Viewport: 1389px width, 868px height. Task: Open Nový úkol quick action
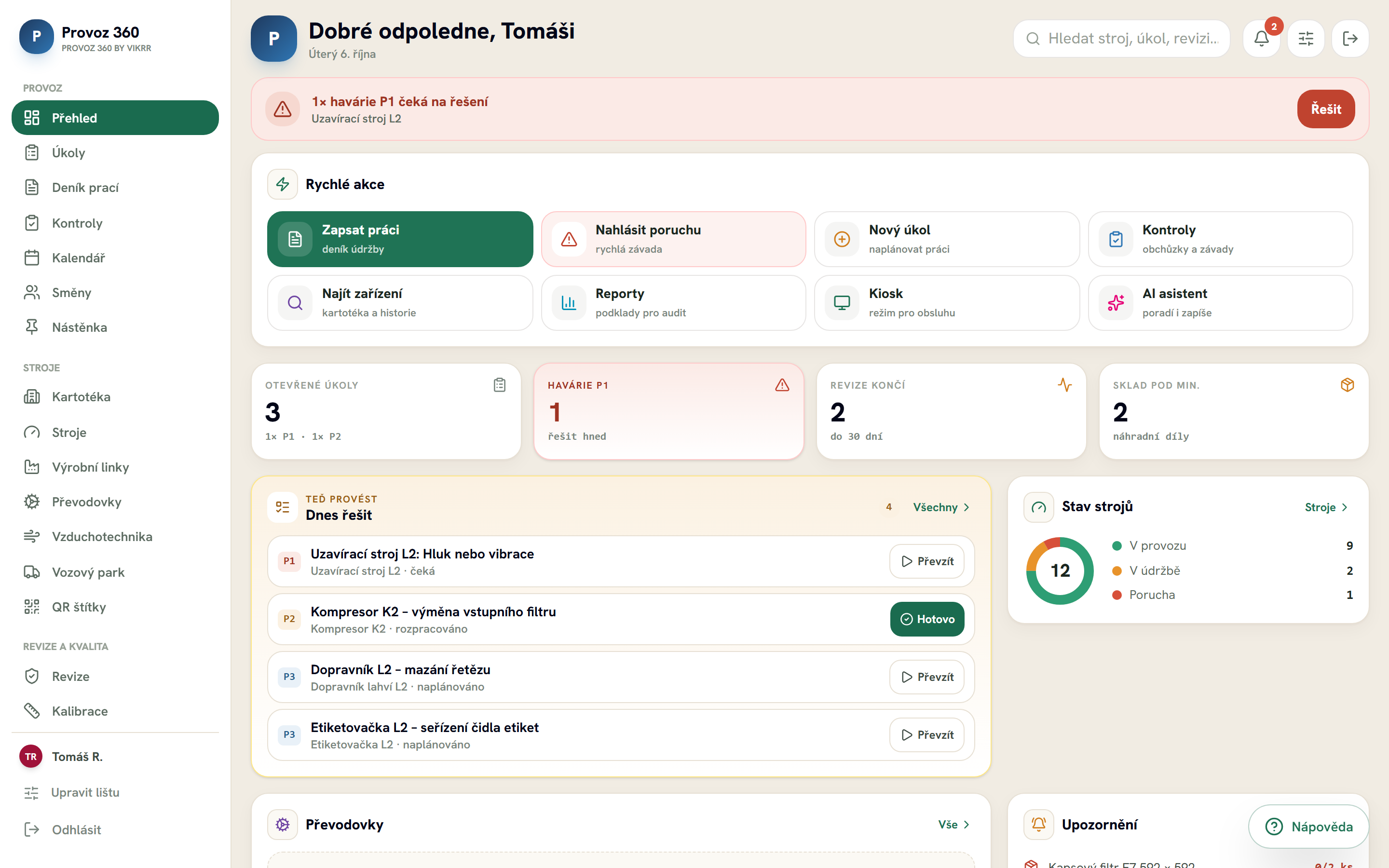click(946, 239)
